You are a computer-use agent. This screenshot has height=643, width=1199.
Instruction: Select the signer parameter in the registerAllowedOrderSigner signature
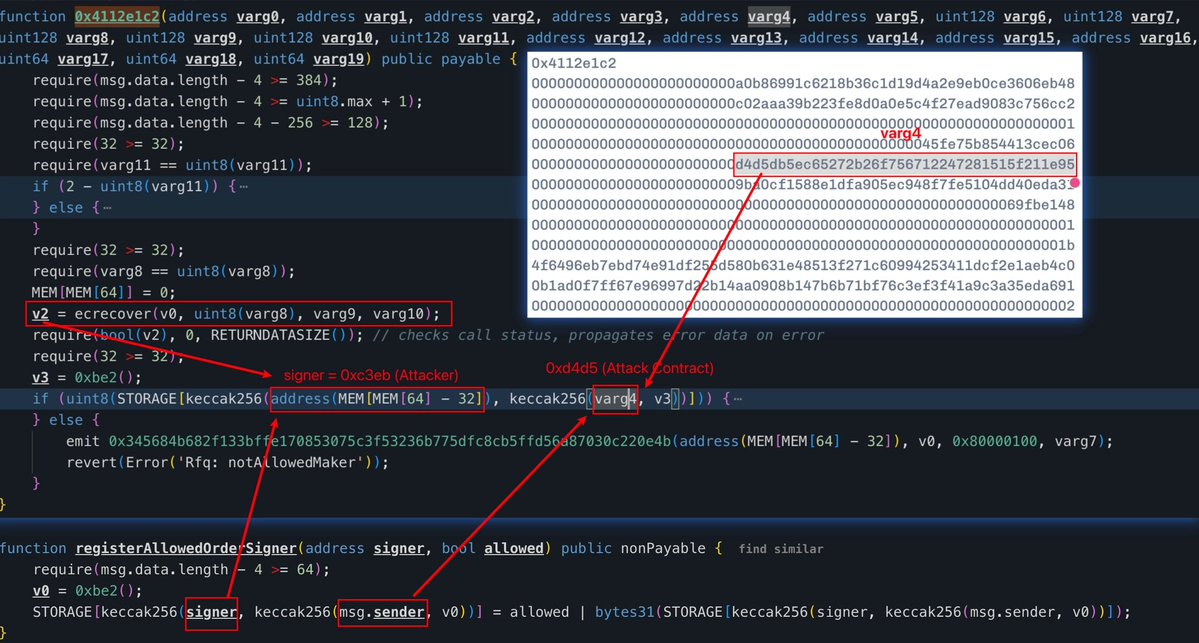(x=398, y=548)
